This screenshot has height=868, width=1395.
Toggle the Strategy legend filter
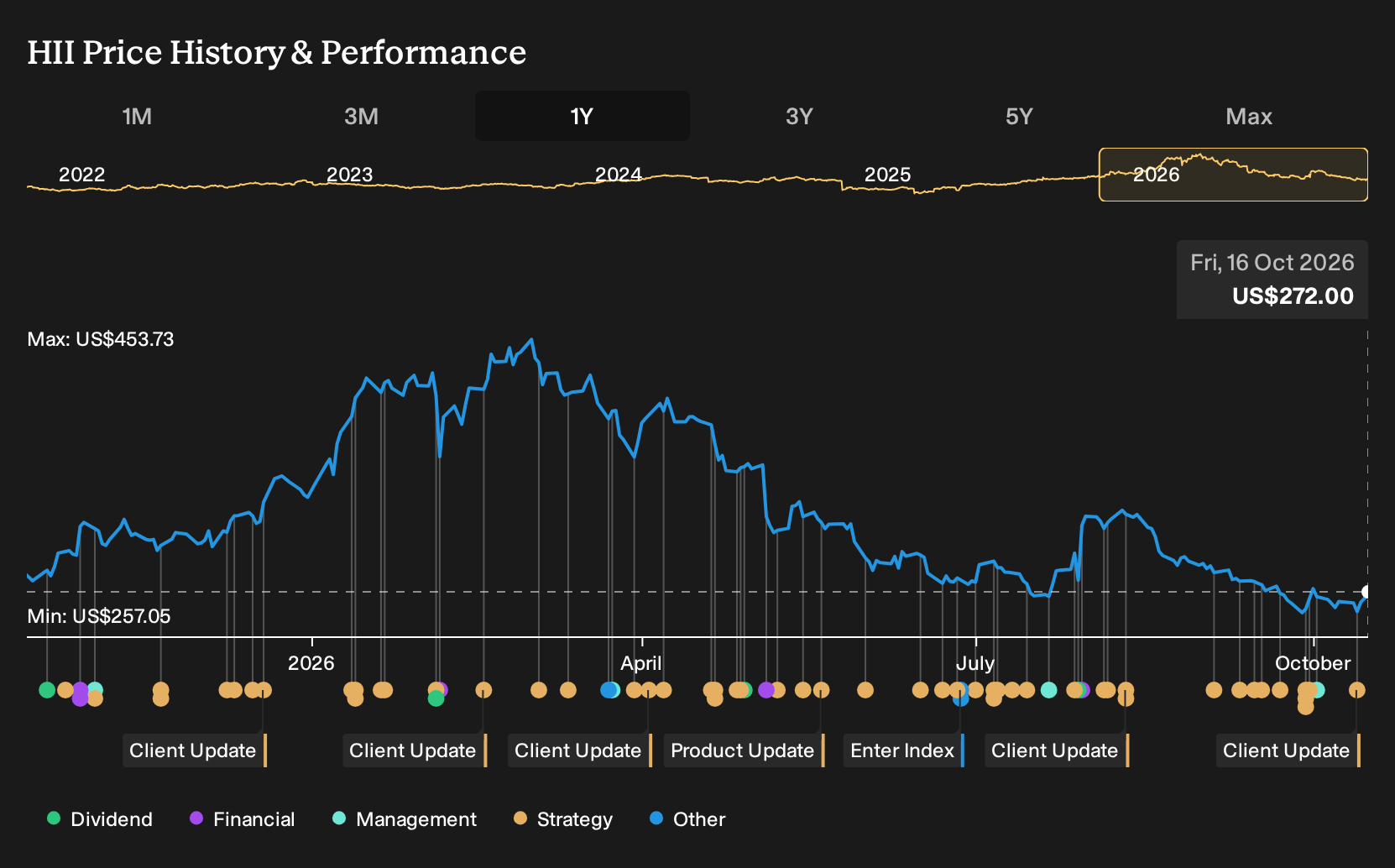(563, 819)
